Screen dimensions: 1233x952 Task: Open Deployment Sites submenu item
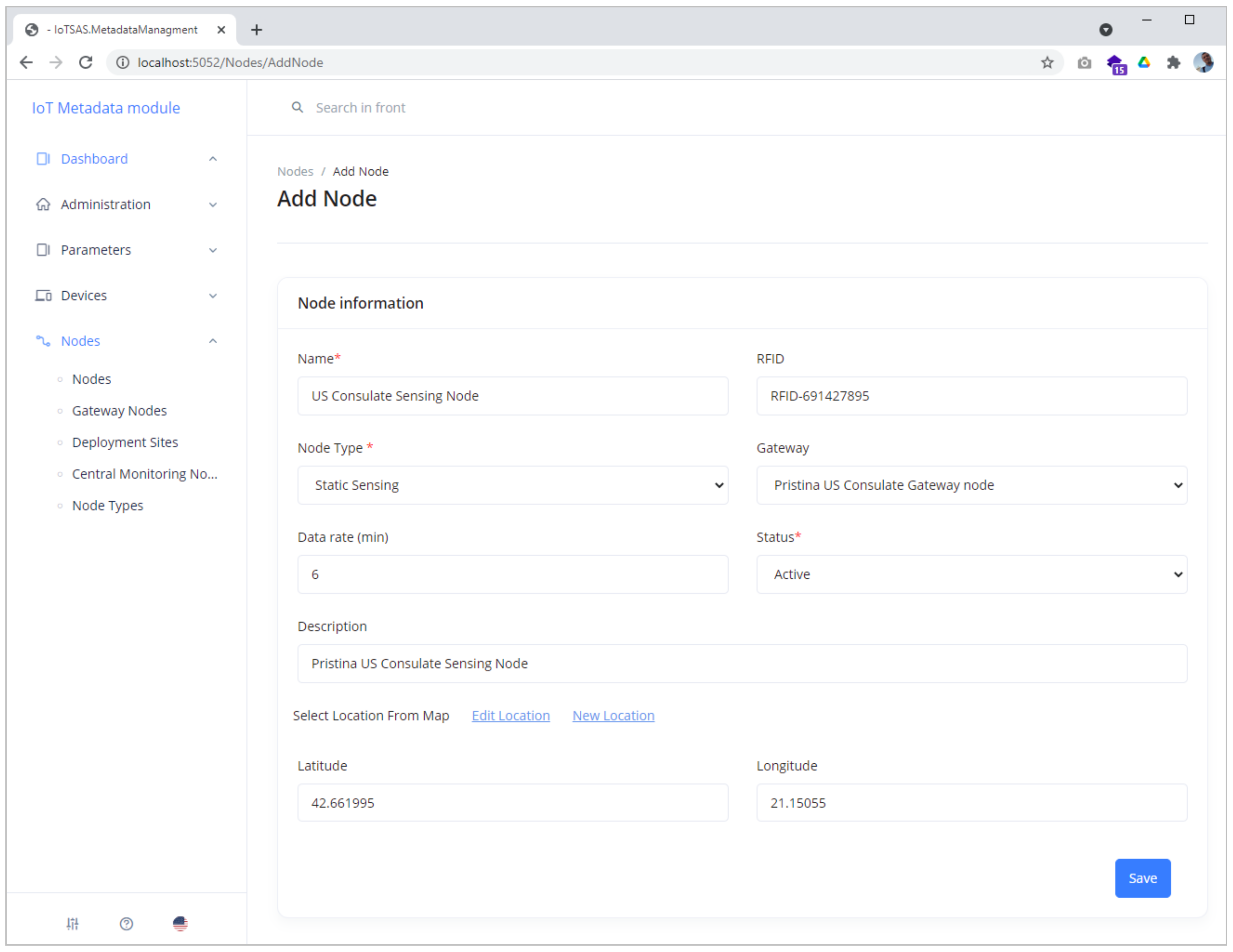125,442
